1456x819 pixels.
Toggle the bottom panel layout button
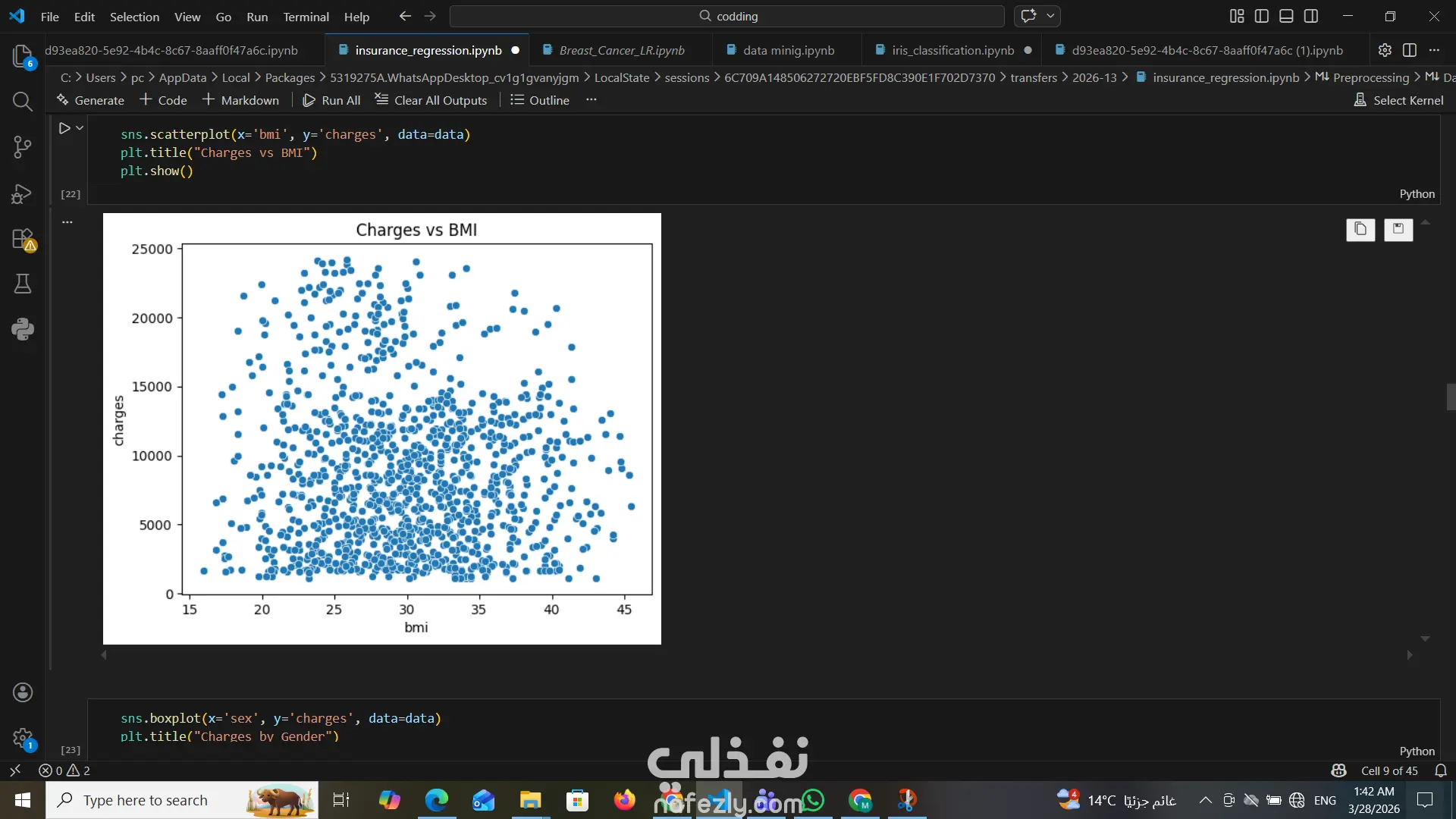[x=1286, y=16]
